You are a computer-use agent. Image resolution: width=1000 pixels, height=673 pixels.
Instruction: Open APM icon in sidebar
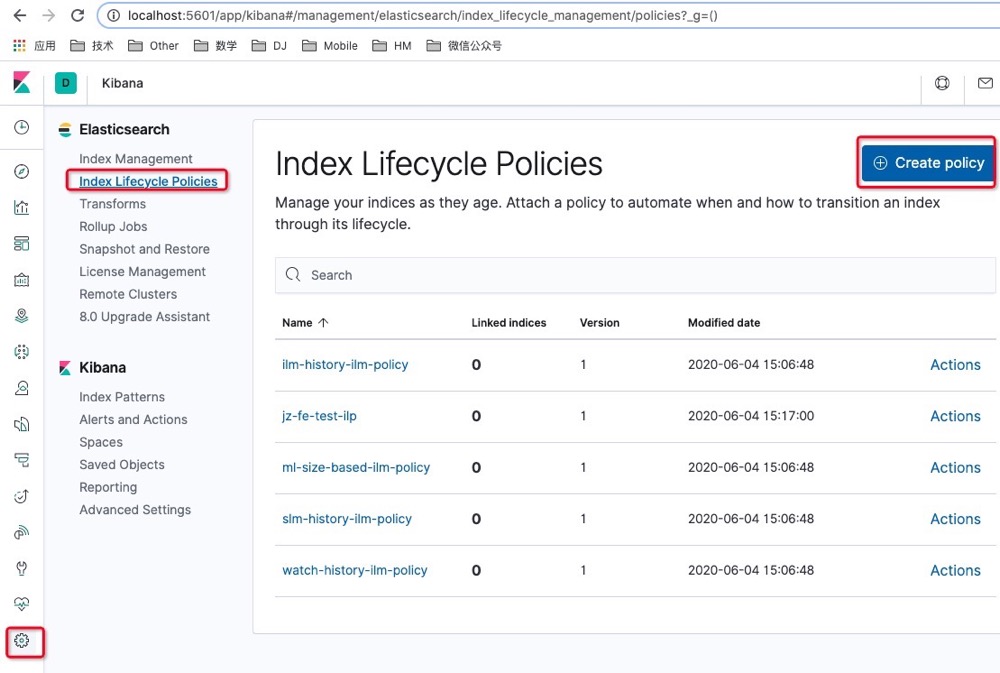(x=22, y=460)
